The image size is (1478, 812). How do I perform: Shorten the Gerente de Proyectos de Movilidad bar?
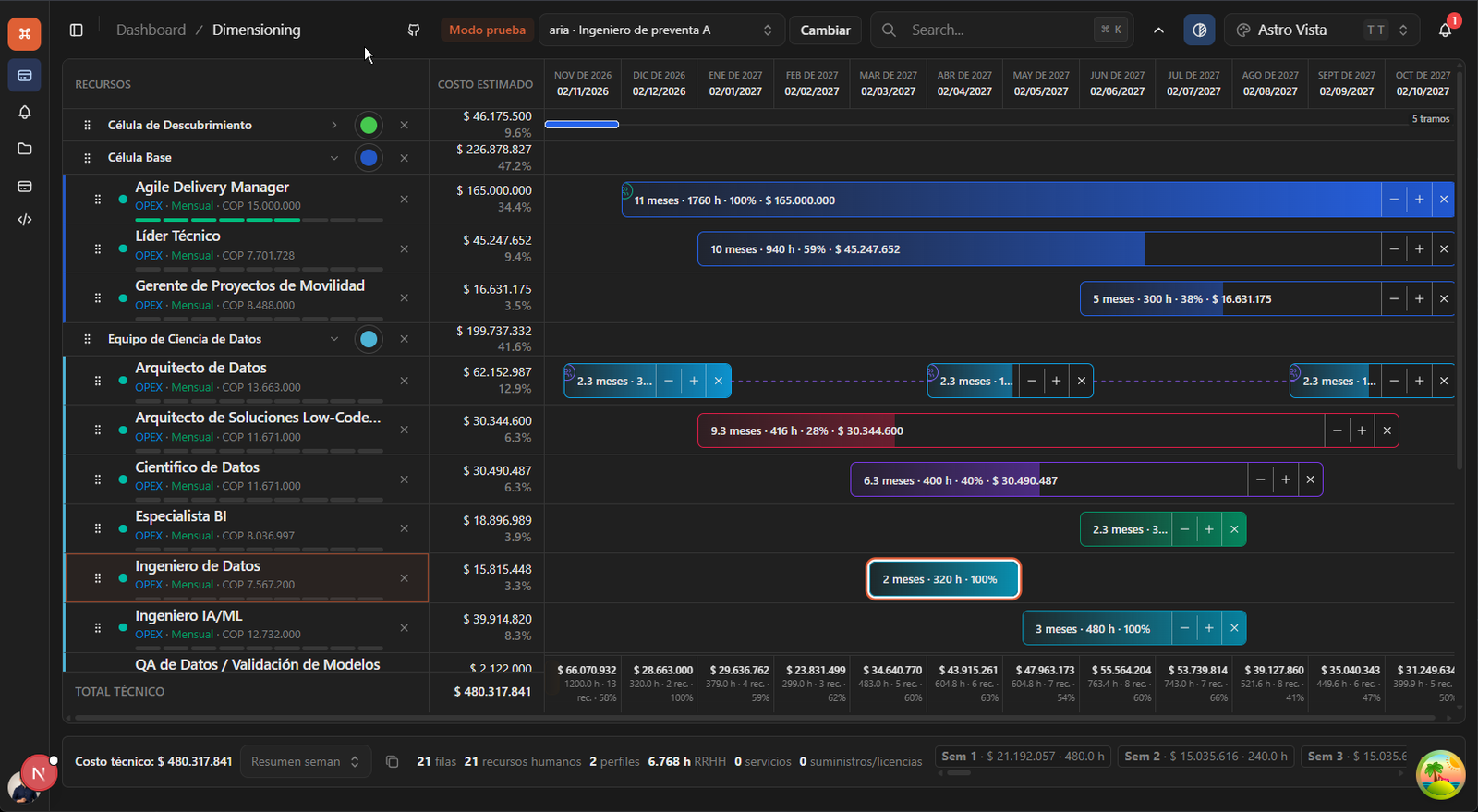[1394, 298]
